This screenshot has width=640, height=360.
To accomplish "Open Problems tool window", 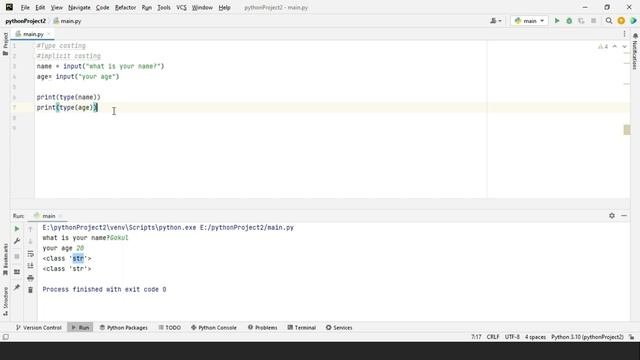I will (262, 327).
